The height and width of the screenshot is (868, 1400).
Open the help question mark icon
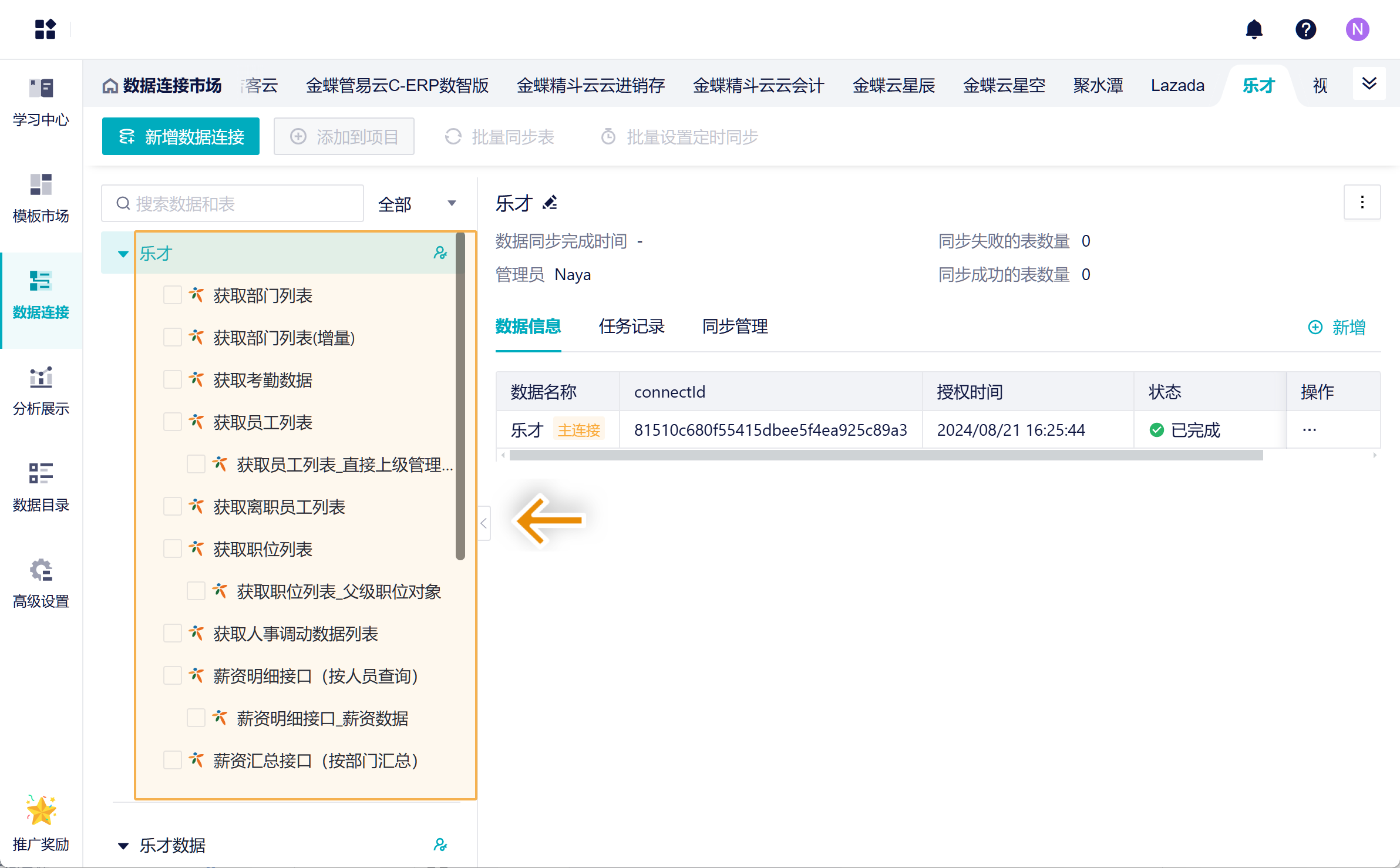coord(1305,29)
